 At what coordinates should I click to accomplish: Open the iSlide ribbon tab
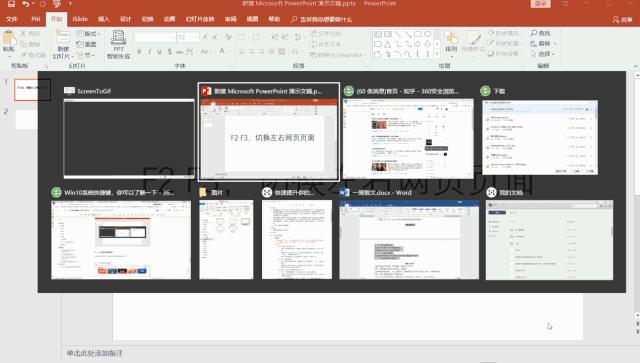(x=80, y=19)
